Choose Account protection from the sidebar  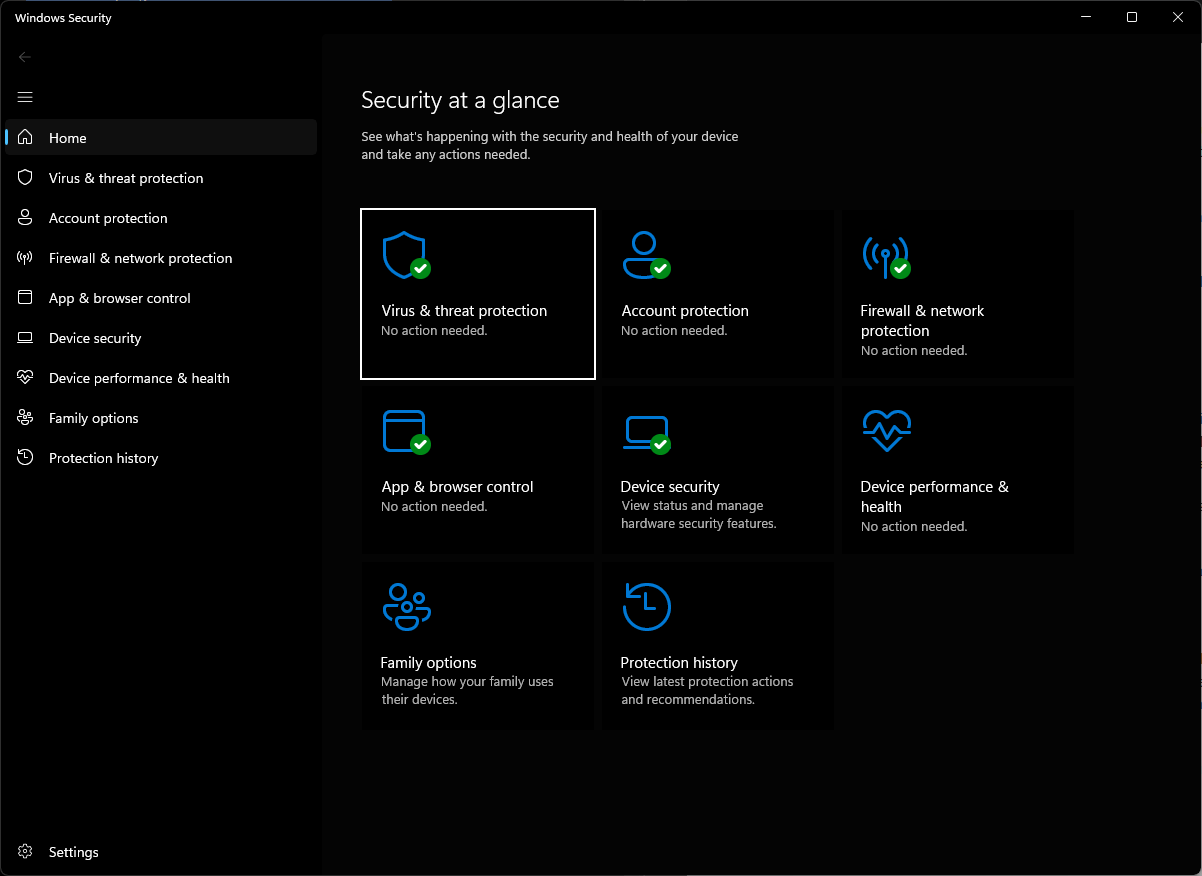click(x=161, y=218)
